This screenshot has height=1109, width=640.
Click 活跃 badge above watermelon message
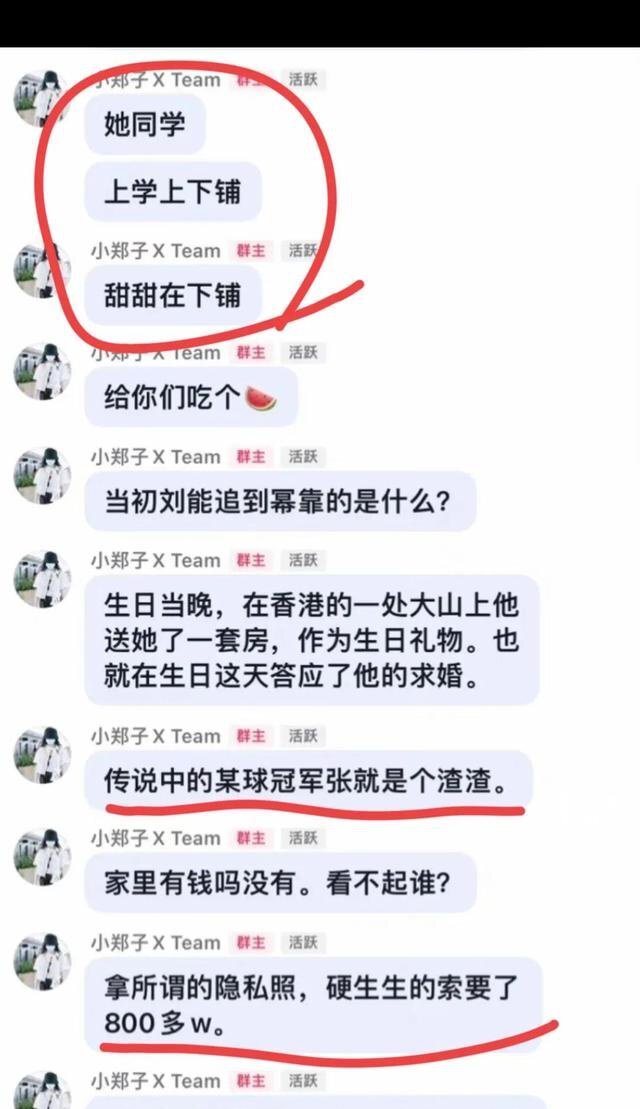pos(303,352)
